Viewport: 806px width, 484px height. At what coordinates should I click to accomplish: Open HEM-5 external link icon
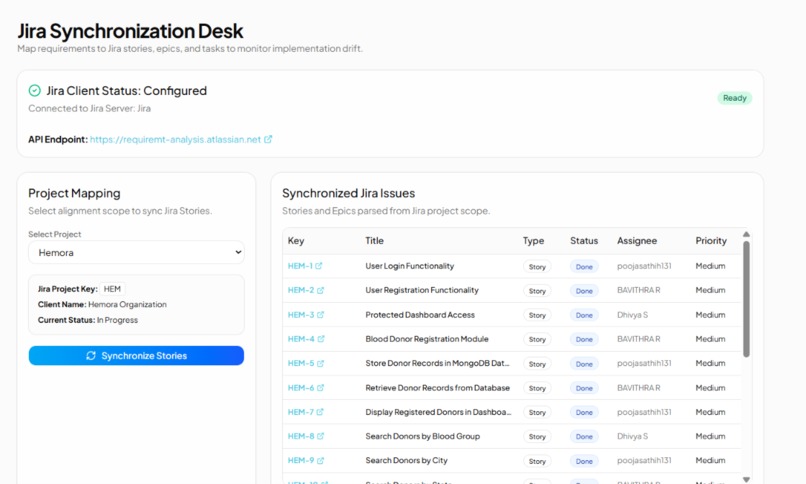pos(320,363)
